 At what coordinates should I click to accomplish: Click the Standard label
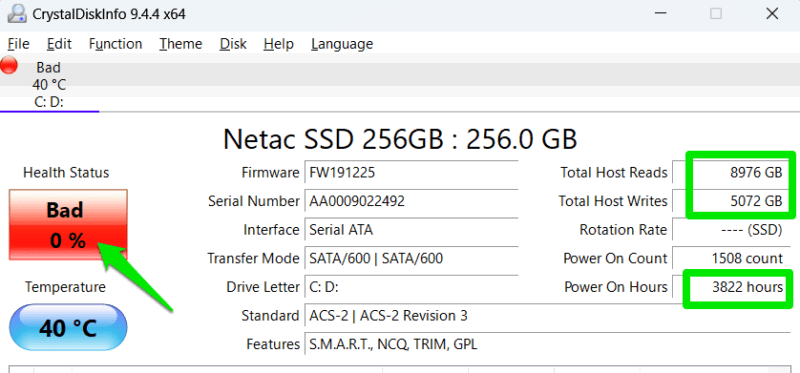click(270, 316)
